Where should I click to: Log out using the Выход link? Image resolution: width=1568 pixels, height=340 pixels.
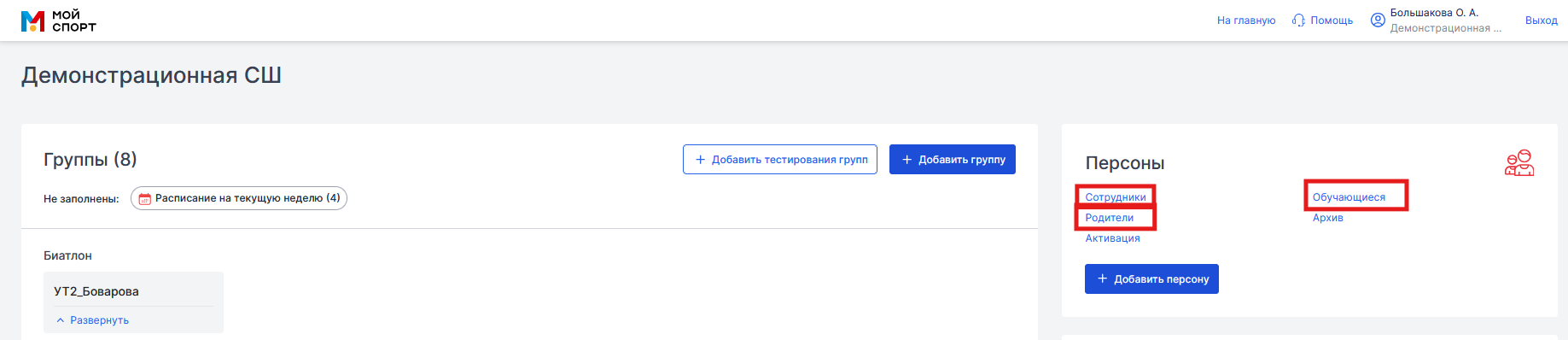click(1542, 21)
